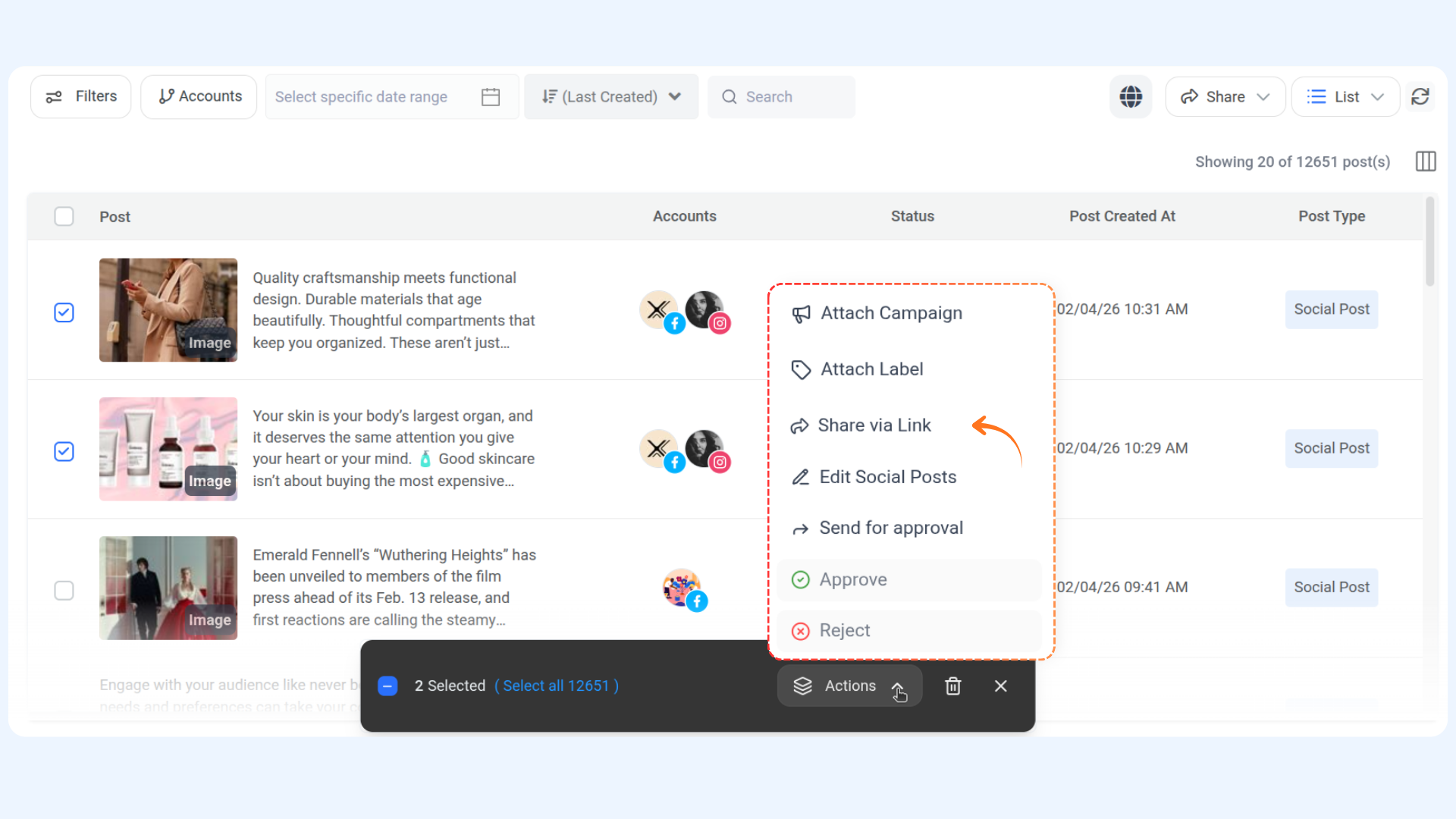Screen dimensions: 1456x819
Task: Click the Select all 12651 link
Action: point(556,686)
